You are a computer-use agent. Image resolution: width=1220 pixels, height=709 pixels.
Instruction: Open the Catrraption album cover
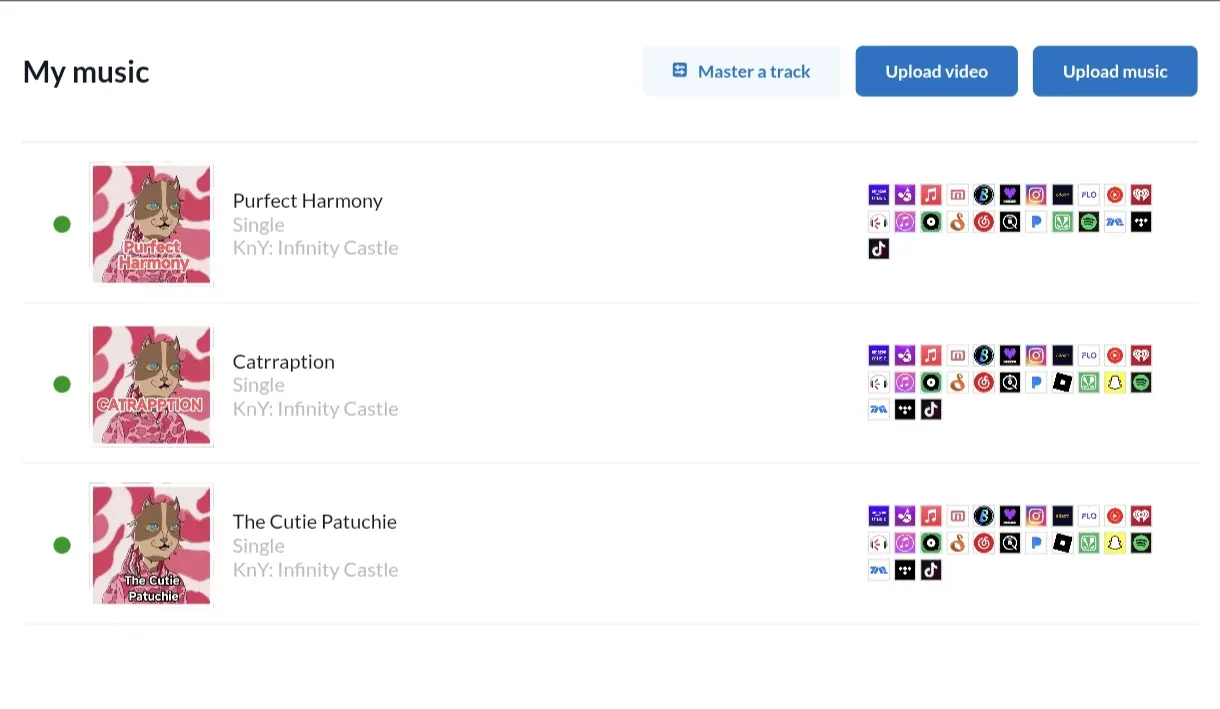point(152,384)
